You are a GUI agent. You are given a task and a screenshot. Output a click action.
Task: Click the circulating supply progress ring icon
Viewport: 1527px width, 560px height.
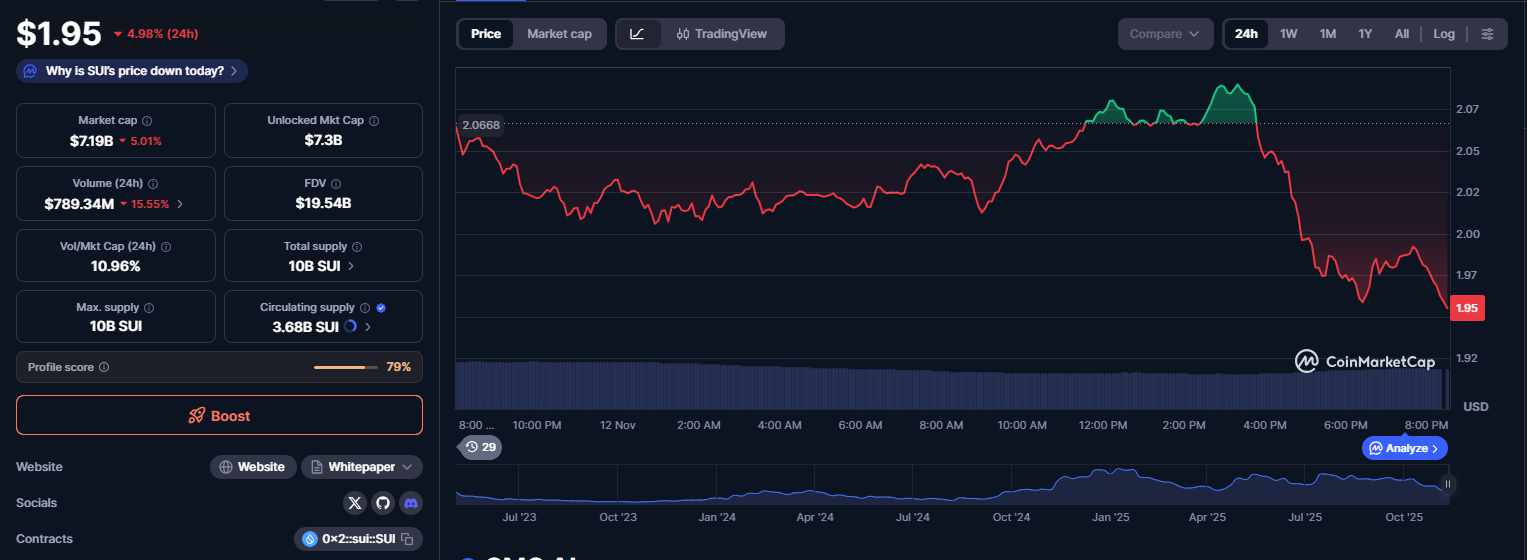[350, 326]
